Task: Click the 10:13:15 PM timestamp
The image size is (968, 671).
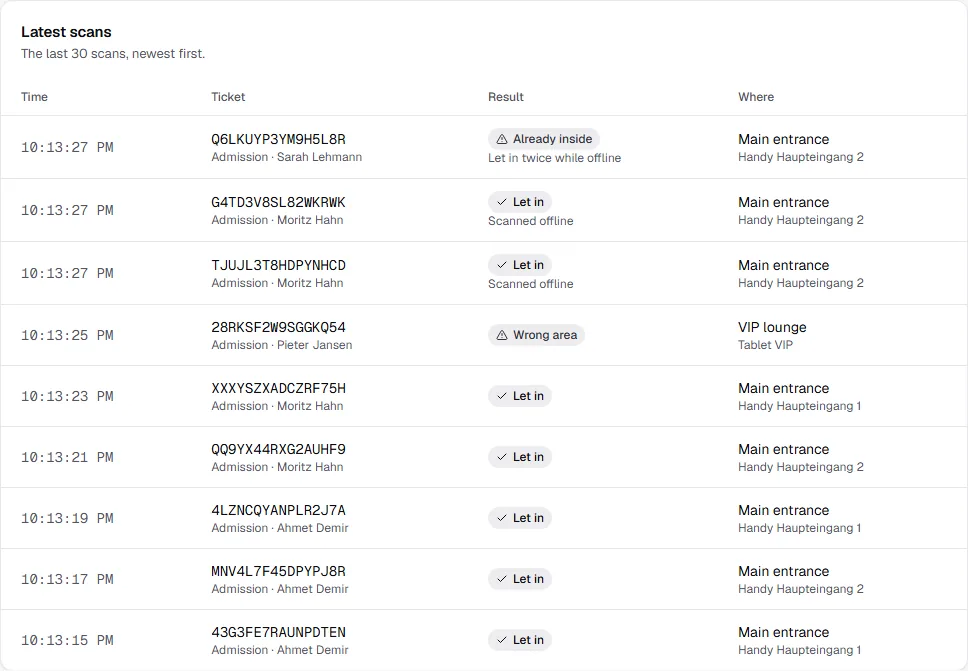Action: [67, 641]
